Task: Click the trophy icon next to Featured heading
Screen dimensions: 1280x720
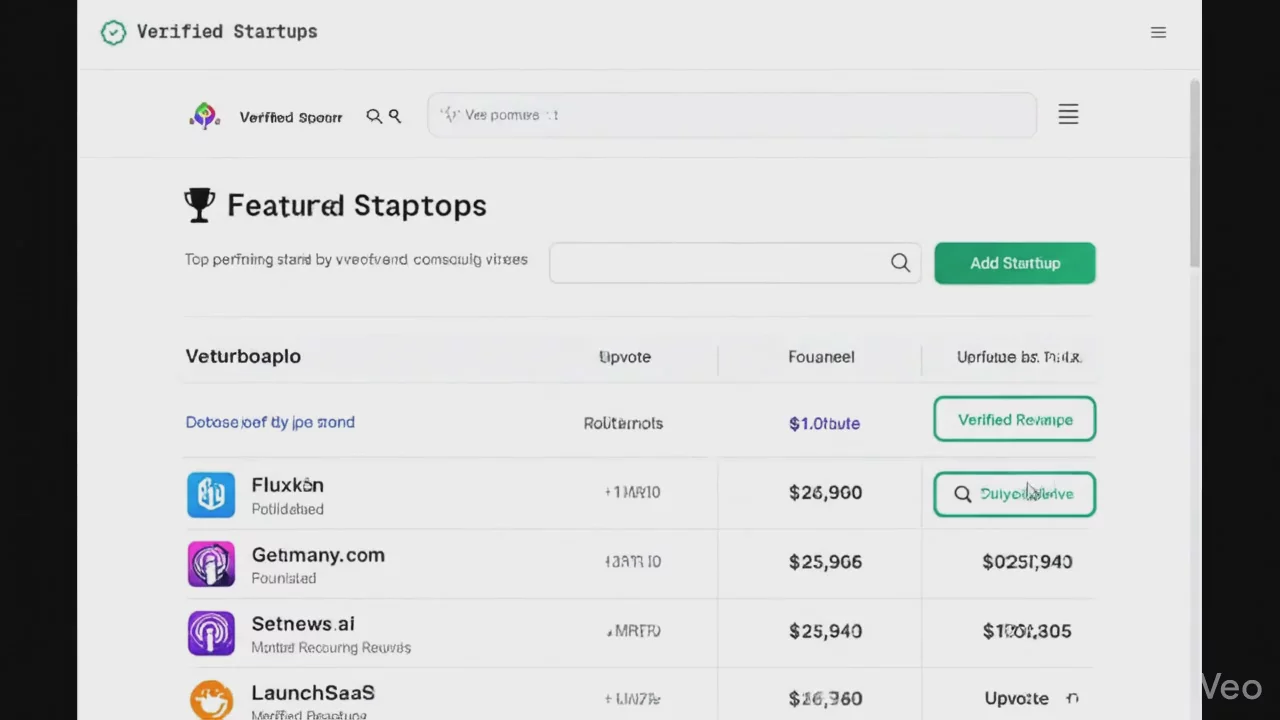Action: pos(200,205)
